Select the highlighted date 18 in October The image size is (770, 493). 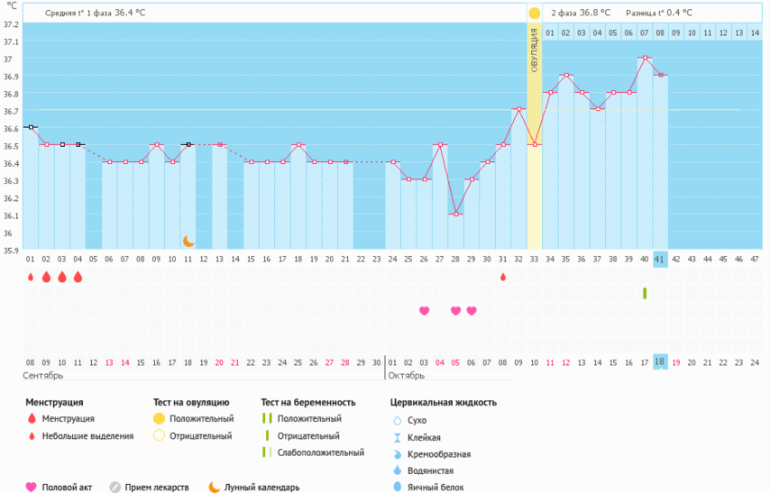tap(660, 361)
